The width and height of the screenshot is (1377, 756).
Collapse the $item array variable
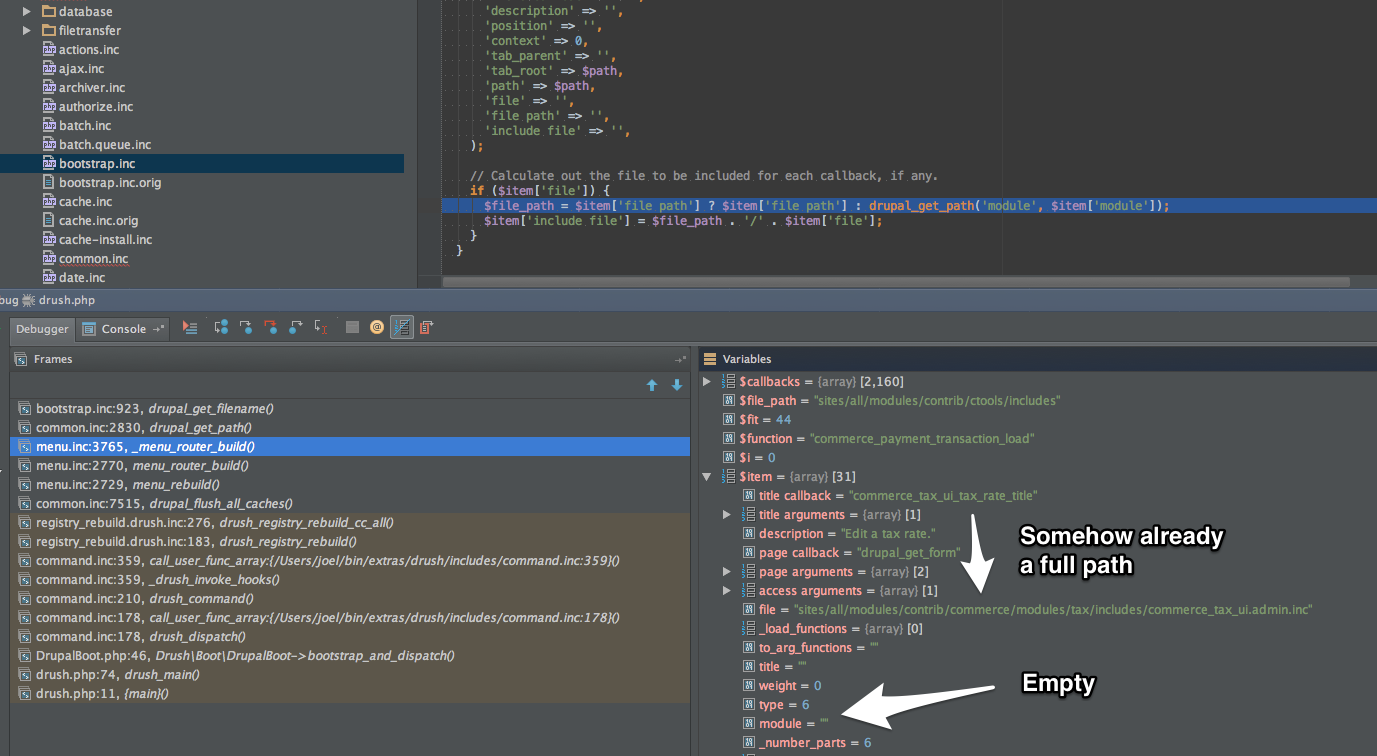707,477
